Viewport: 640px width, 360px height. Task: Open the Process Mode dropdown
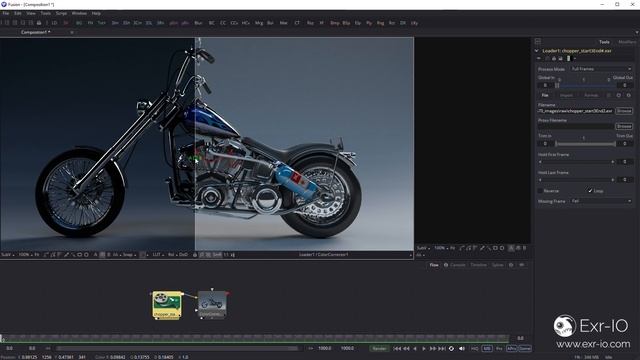point(601,69)
